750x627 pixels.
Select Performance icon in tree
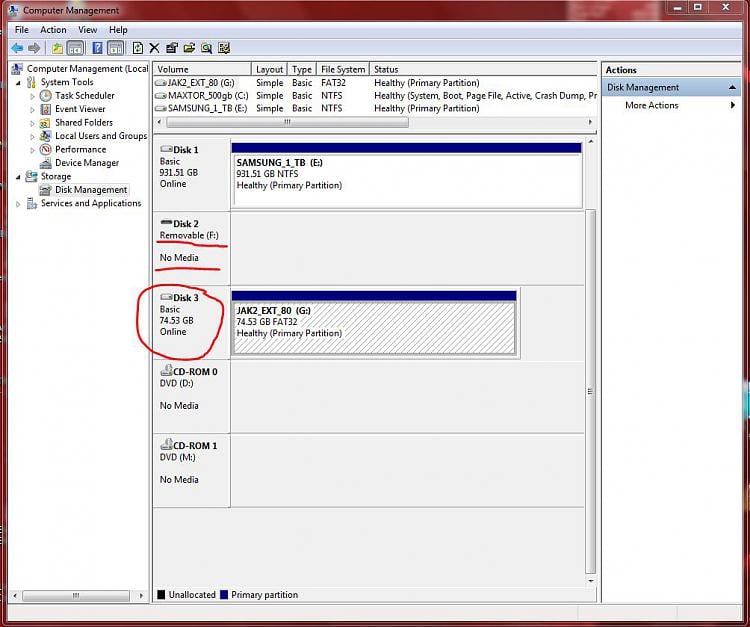[45, 149]
